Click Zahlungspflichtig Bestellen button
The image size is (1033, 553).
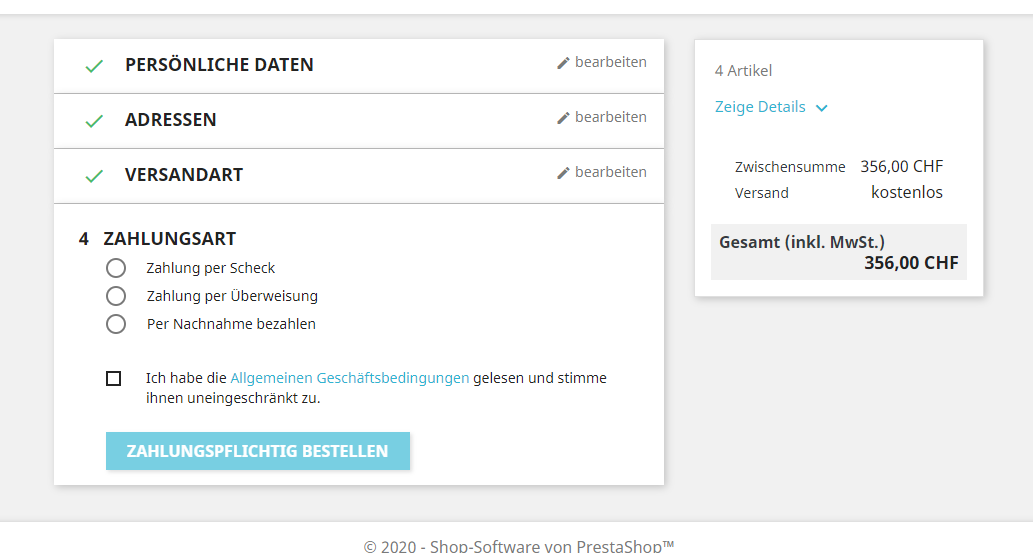click(258, 451)
